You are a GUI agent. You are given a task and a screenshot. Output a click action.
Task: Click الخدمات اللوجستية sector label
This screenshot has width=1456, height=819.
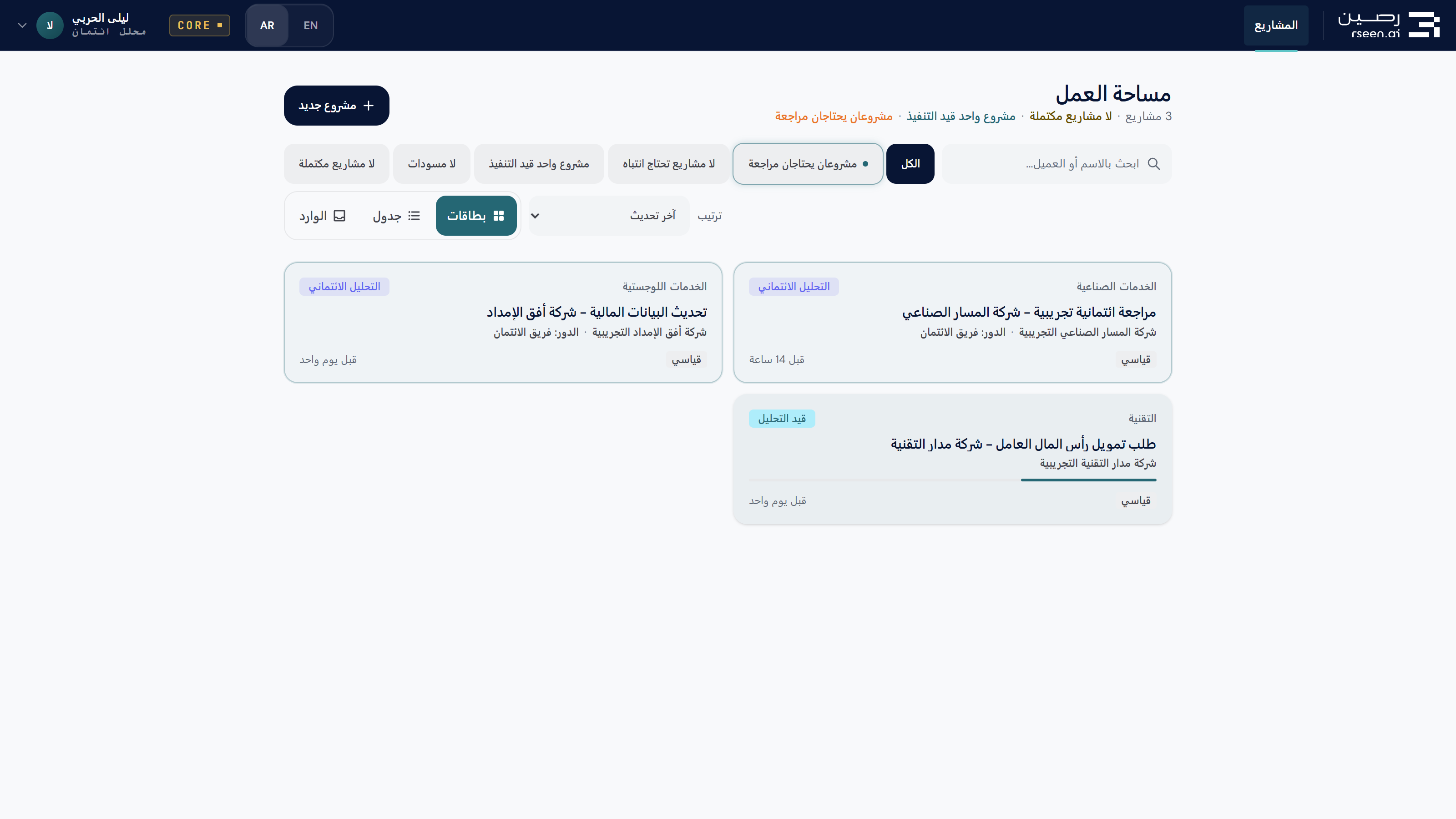pos(665,287)
